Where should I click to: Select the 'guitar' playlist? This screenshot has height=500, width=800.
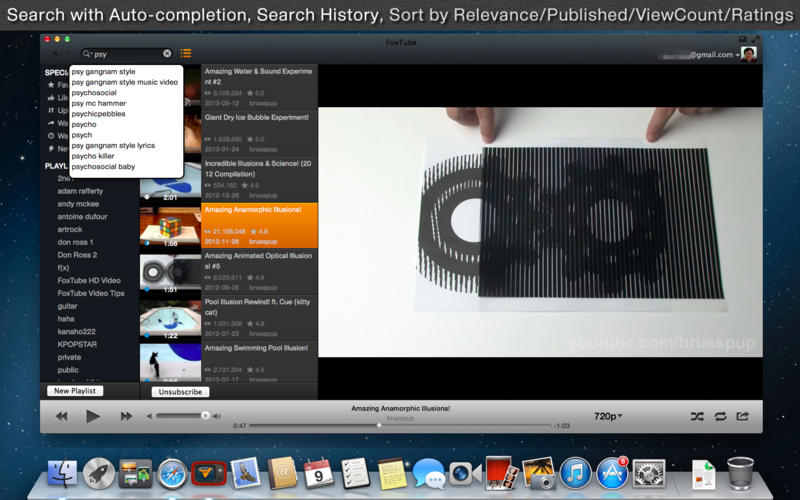(67, 306)
